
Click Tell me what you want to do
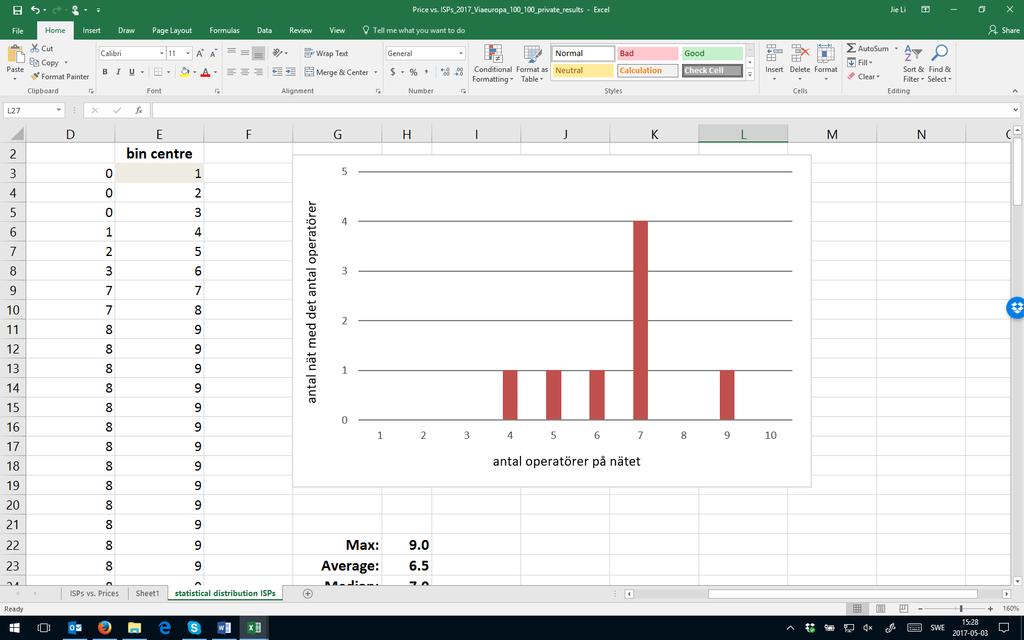pyautogui.click(x=413, y=31)
